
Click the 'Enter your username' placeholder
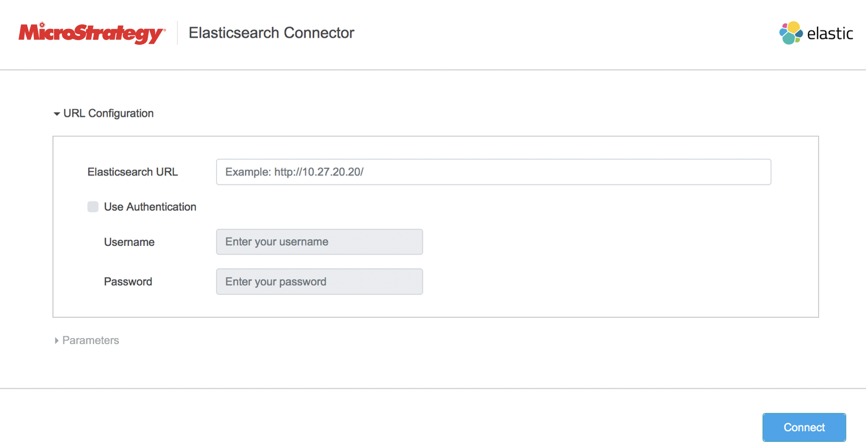tap(277, 242)
